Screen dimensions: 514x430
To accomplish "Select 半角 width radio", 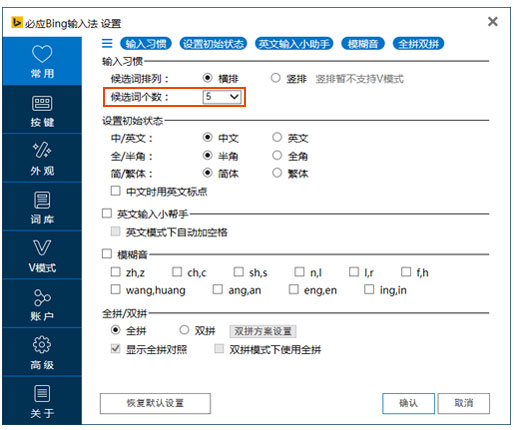I will coord(208,155).
